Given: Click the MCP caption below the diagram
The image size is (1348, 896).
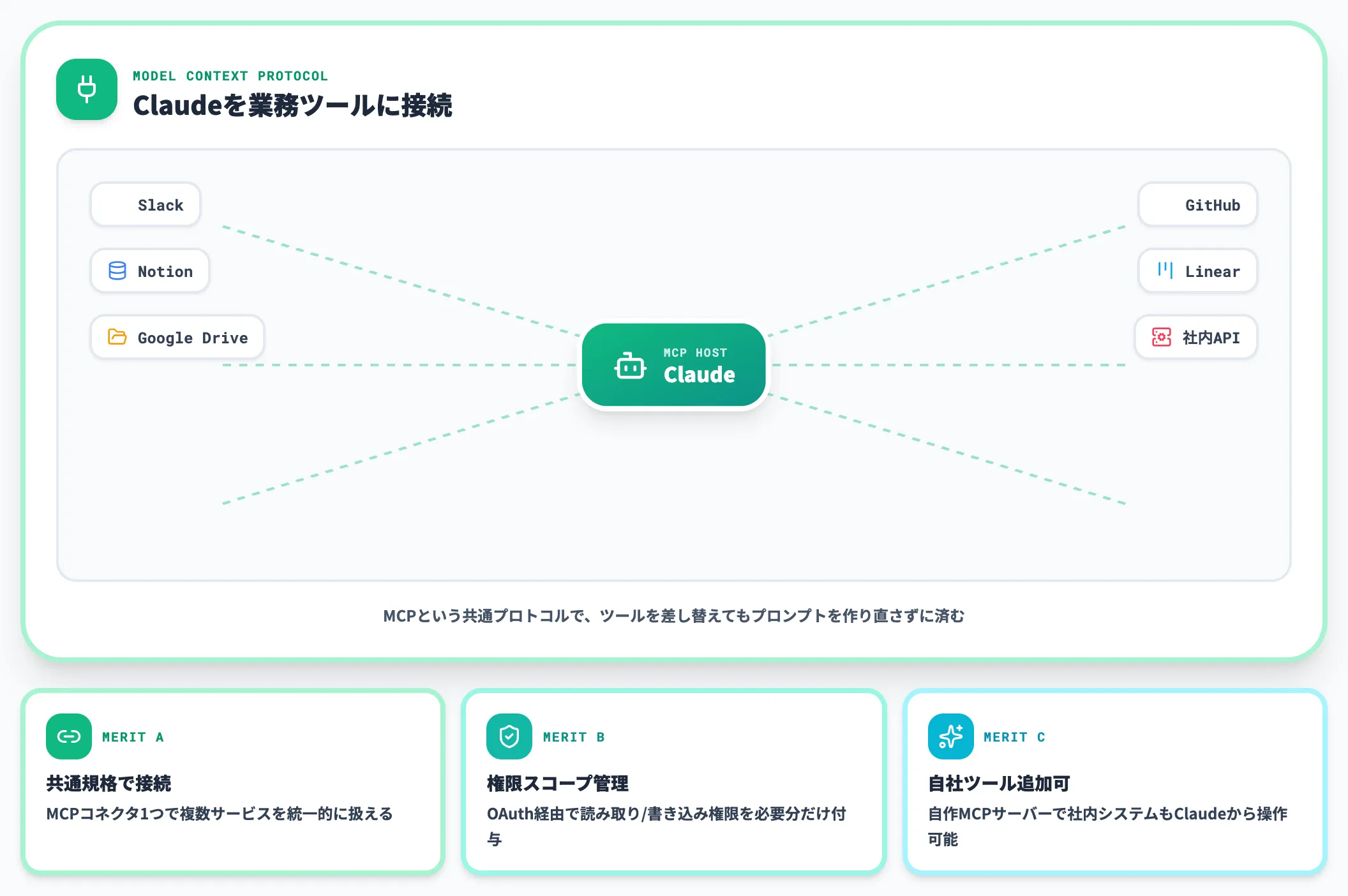Looking at the screenshot, I should pyautogui.click(x=674, y=616).
